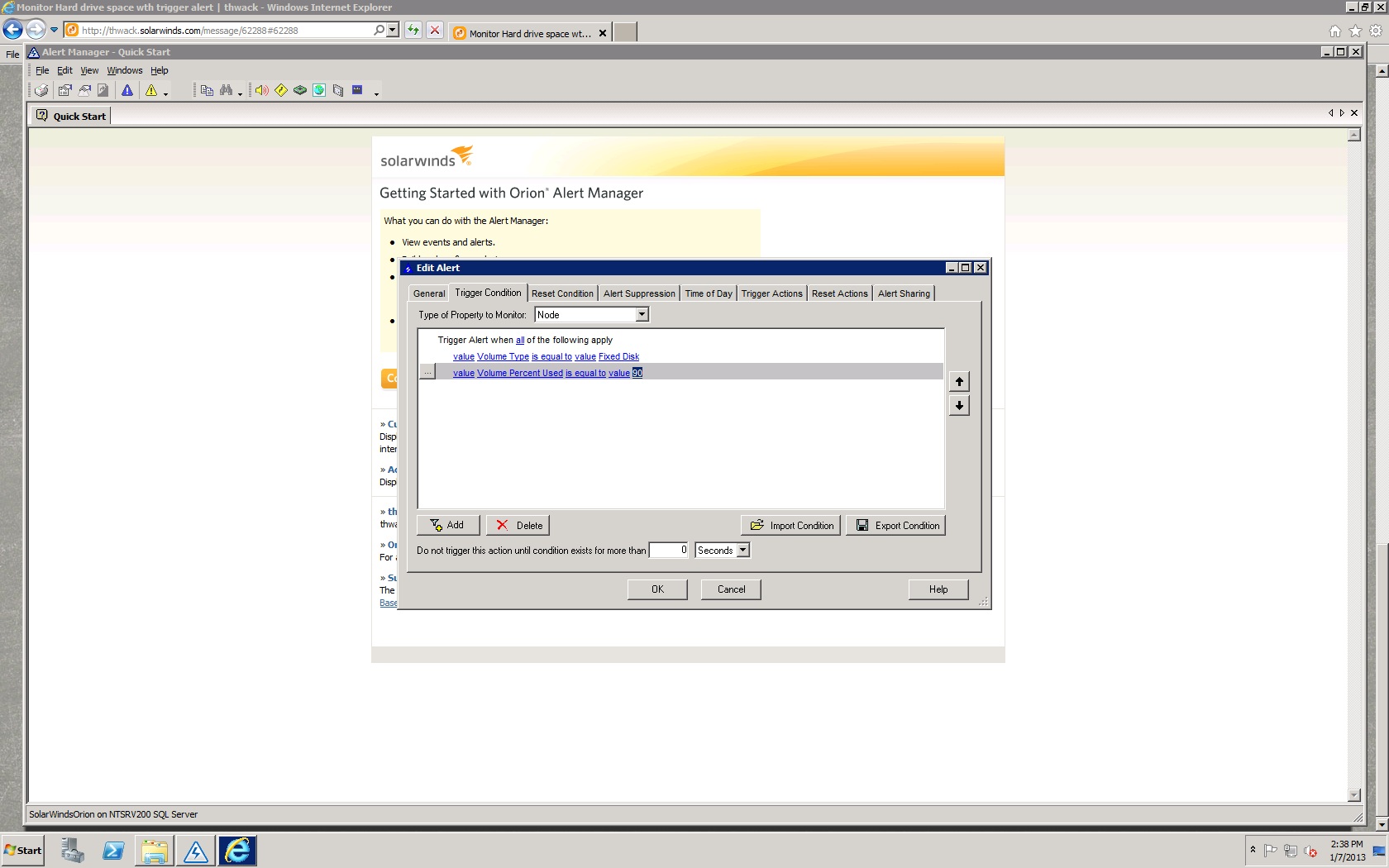Screen dimensions: 1389x868
Task: Open the Alert Manager Edit menu
Action: (64, 71)
